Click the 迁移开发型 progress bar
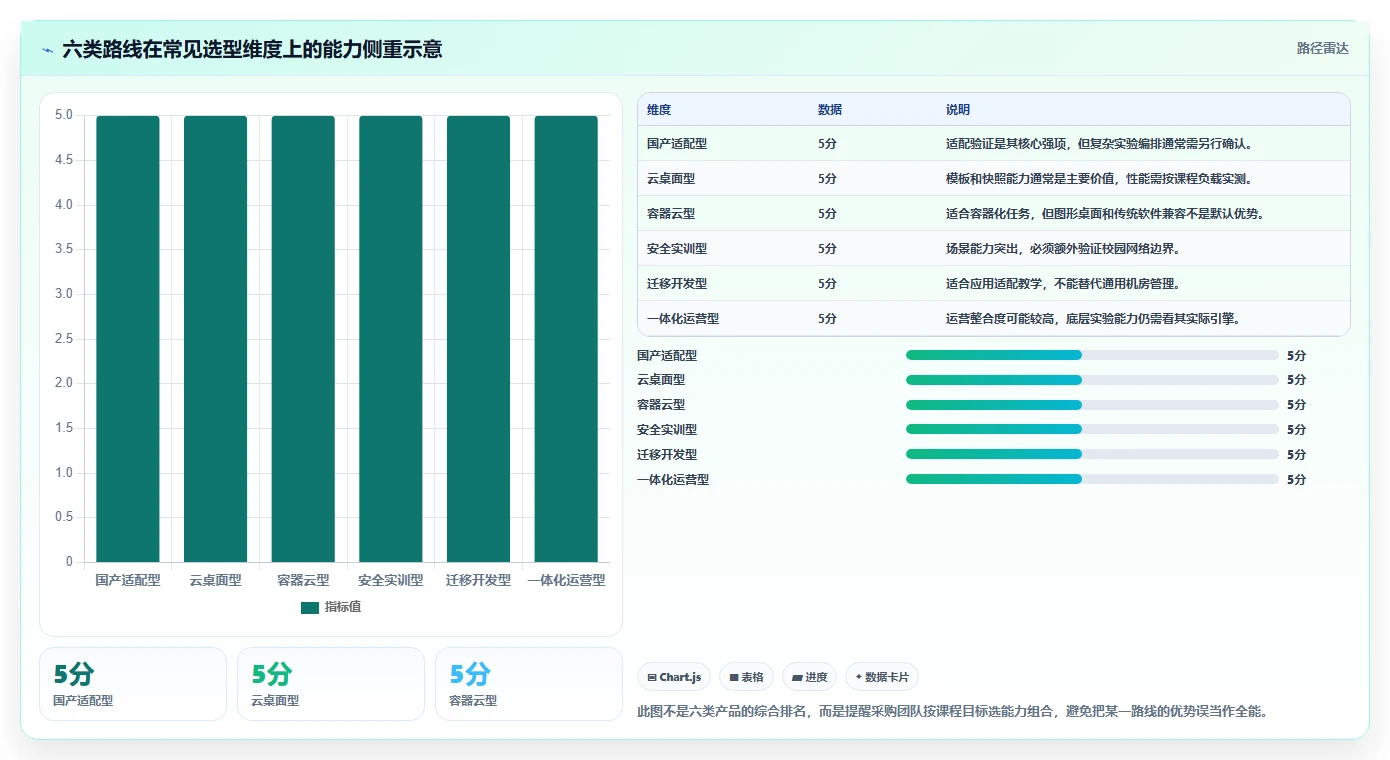Viewport: 1390px width, 760px height. point(1092,454)
